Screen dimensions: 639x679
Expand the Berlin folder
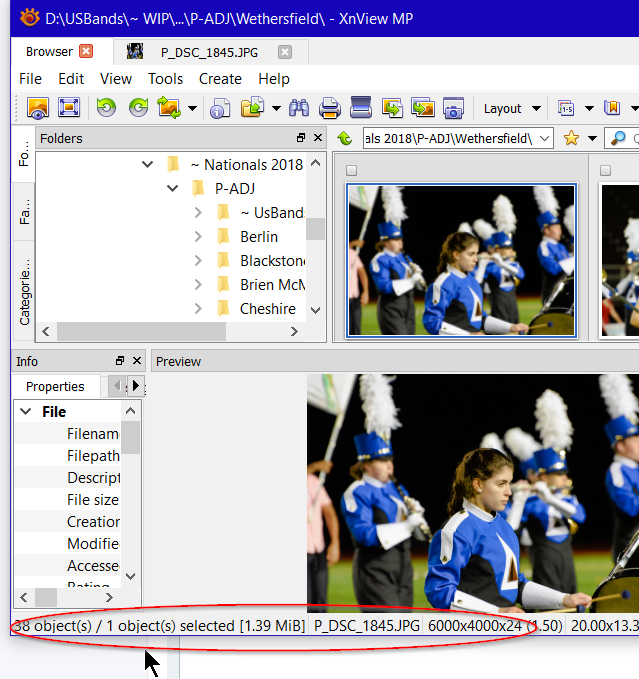198,236
